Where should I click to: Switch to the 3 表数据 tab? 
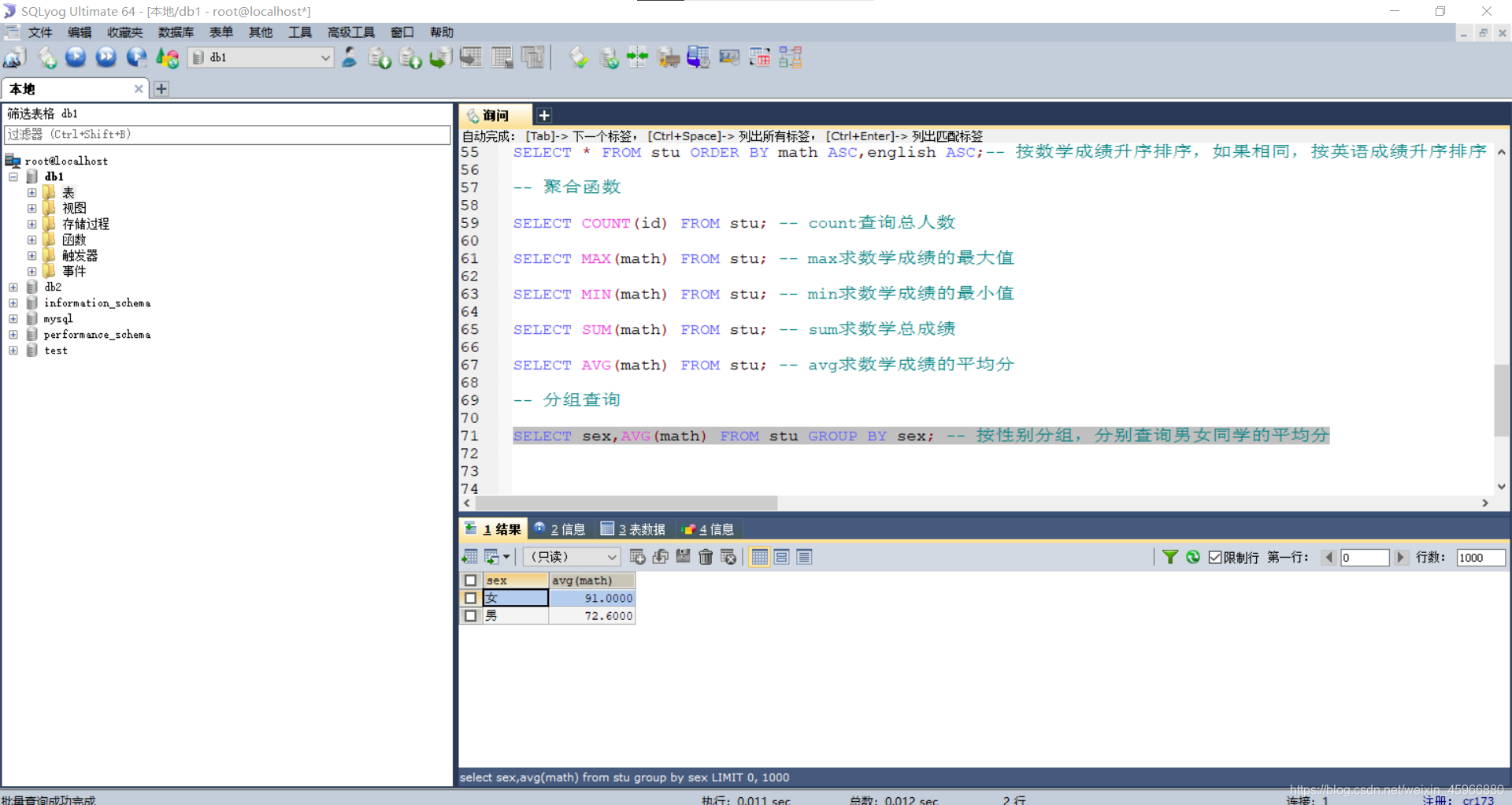tap(634, 529)
